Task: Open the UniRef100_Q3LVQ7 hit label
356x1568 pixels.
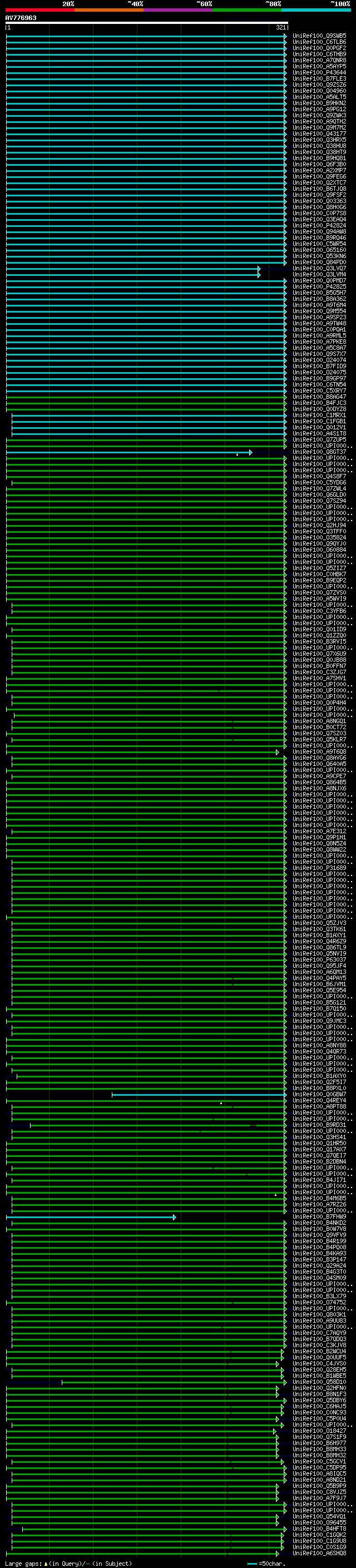Action: point(319,269)
